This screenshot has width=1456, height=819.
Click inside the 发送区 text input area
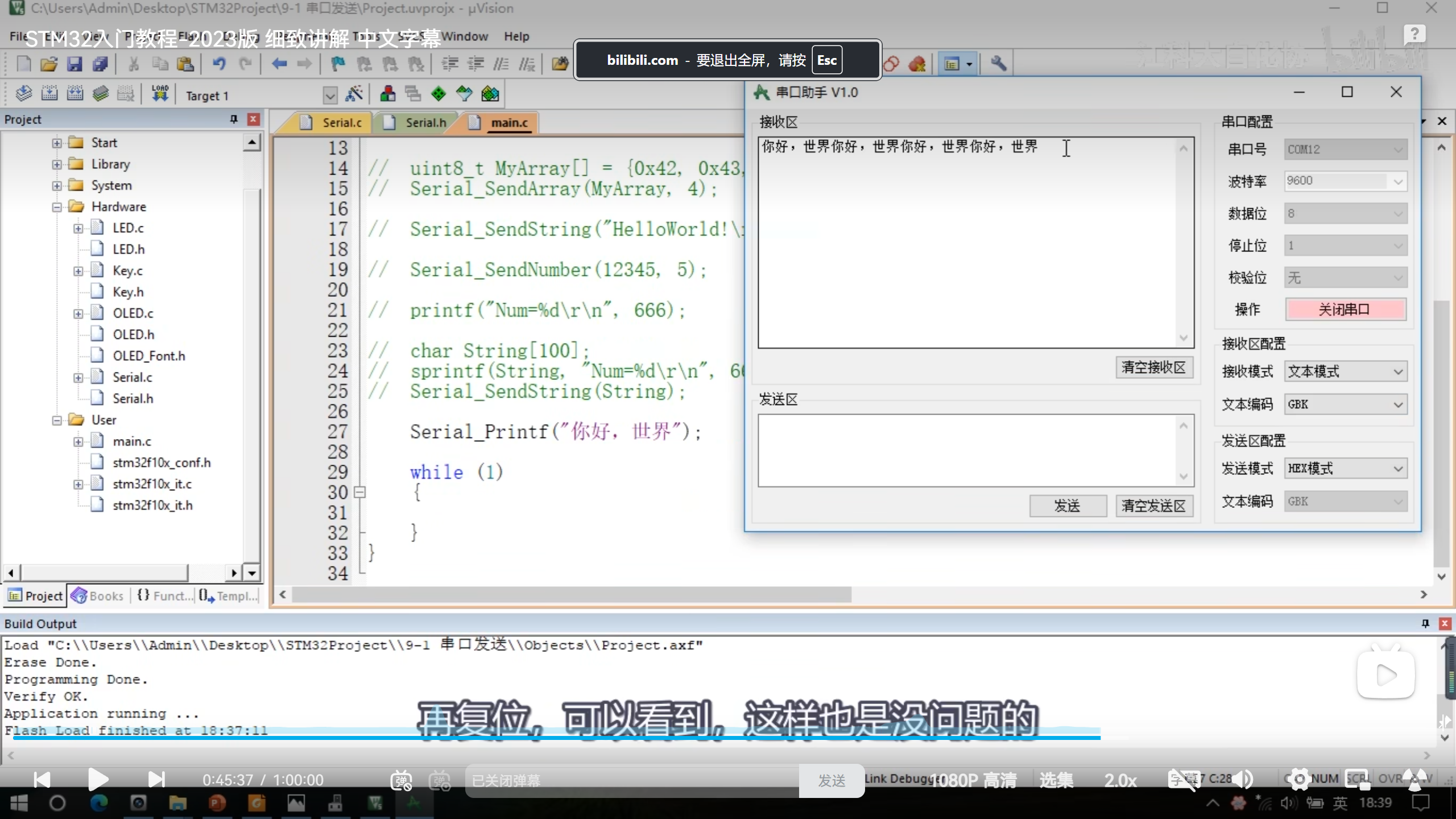click(x=967, y=449)
